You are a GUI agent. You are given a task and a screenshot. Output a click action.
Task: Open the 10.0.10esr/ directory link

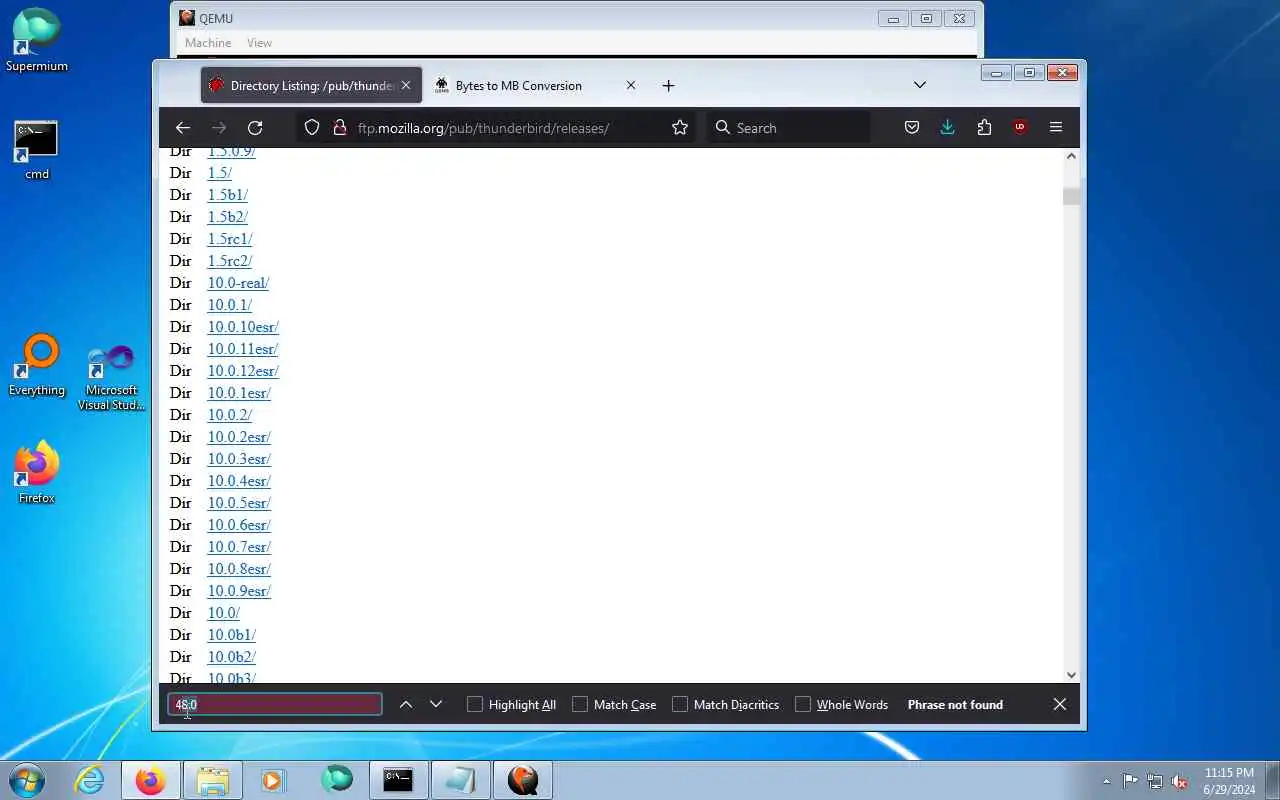pos(243,327)
